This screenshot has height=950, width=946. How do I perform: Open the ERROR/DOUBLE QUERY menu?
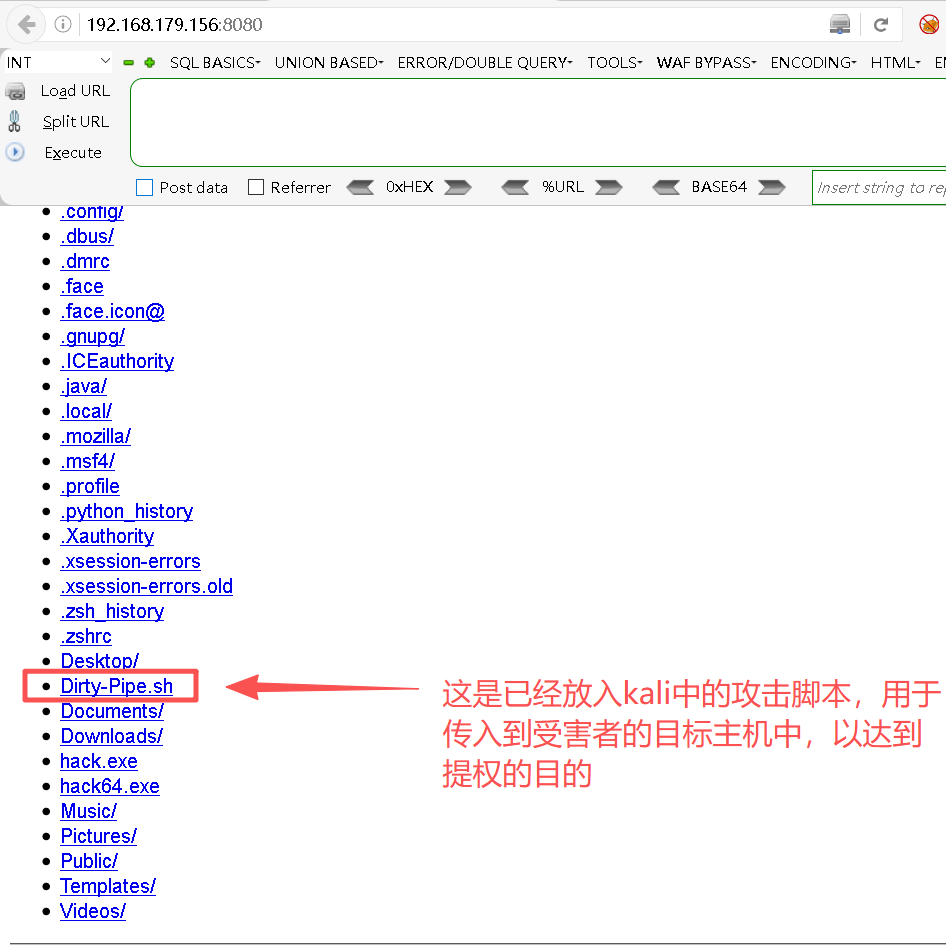tap(485, 62)
